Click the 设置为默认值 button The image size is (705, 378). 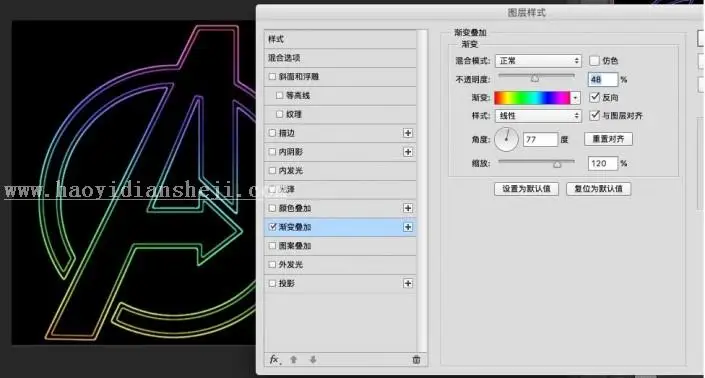click(x=526, y=189)
